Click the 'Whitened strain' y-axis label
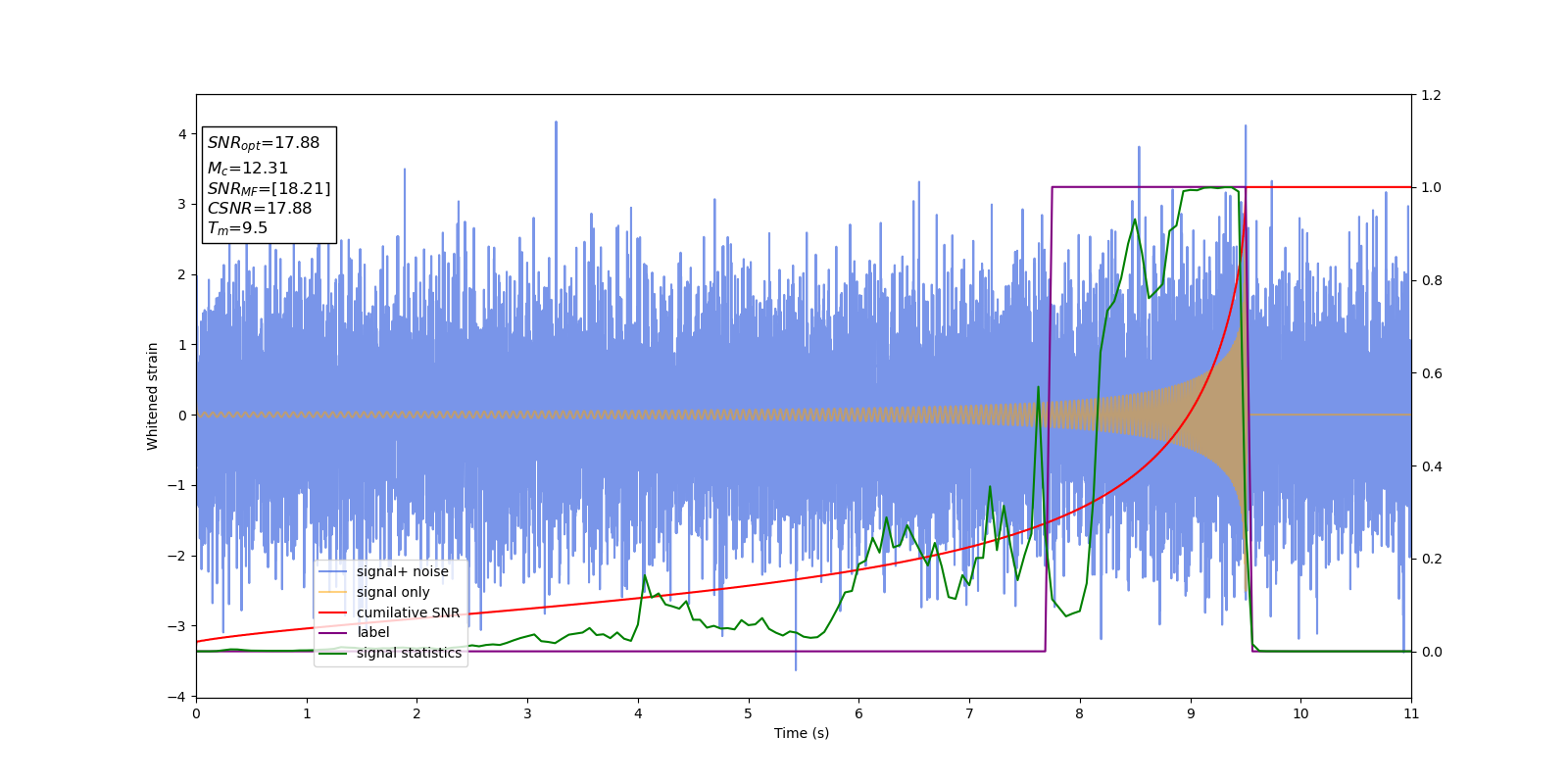 coord(153,396)
